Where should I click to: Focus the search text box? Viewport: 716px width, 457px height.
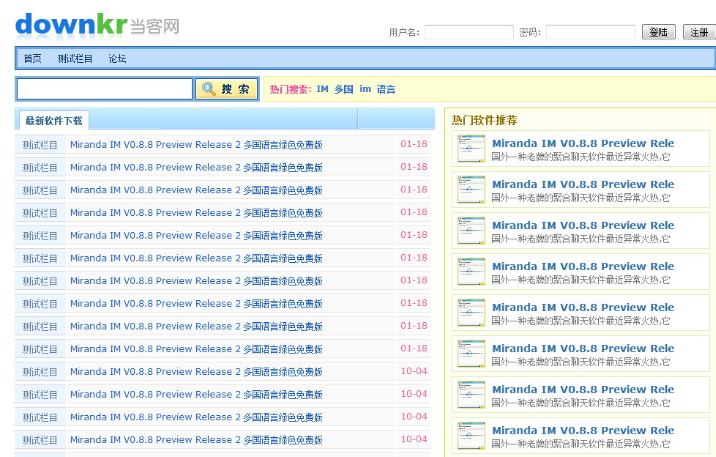coord(105,89)
